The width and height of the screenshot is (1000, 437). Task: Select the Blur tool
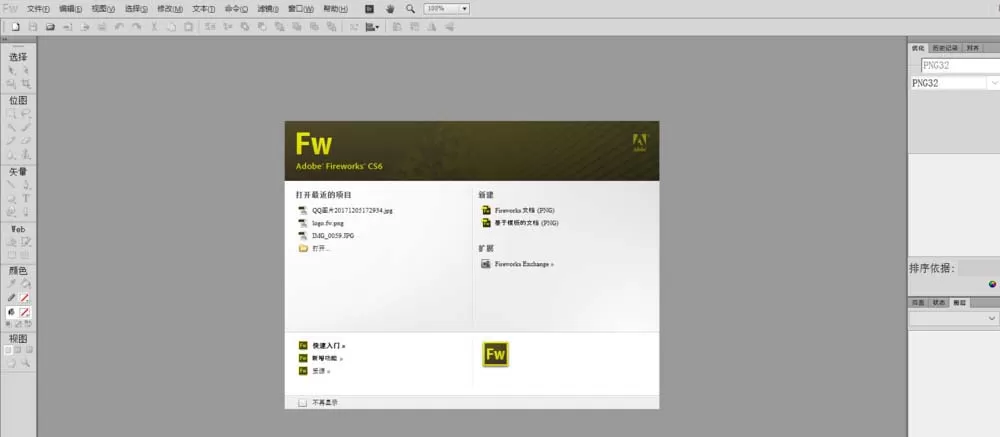[11, 154]
